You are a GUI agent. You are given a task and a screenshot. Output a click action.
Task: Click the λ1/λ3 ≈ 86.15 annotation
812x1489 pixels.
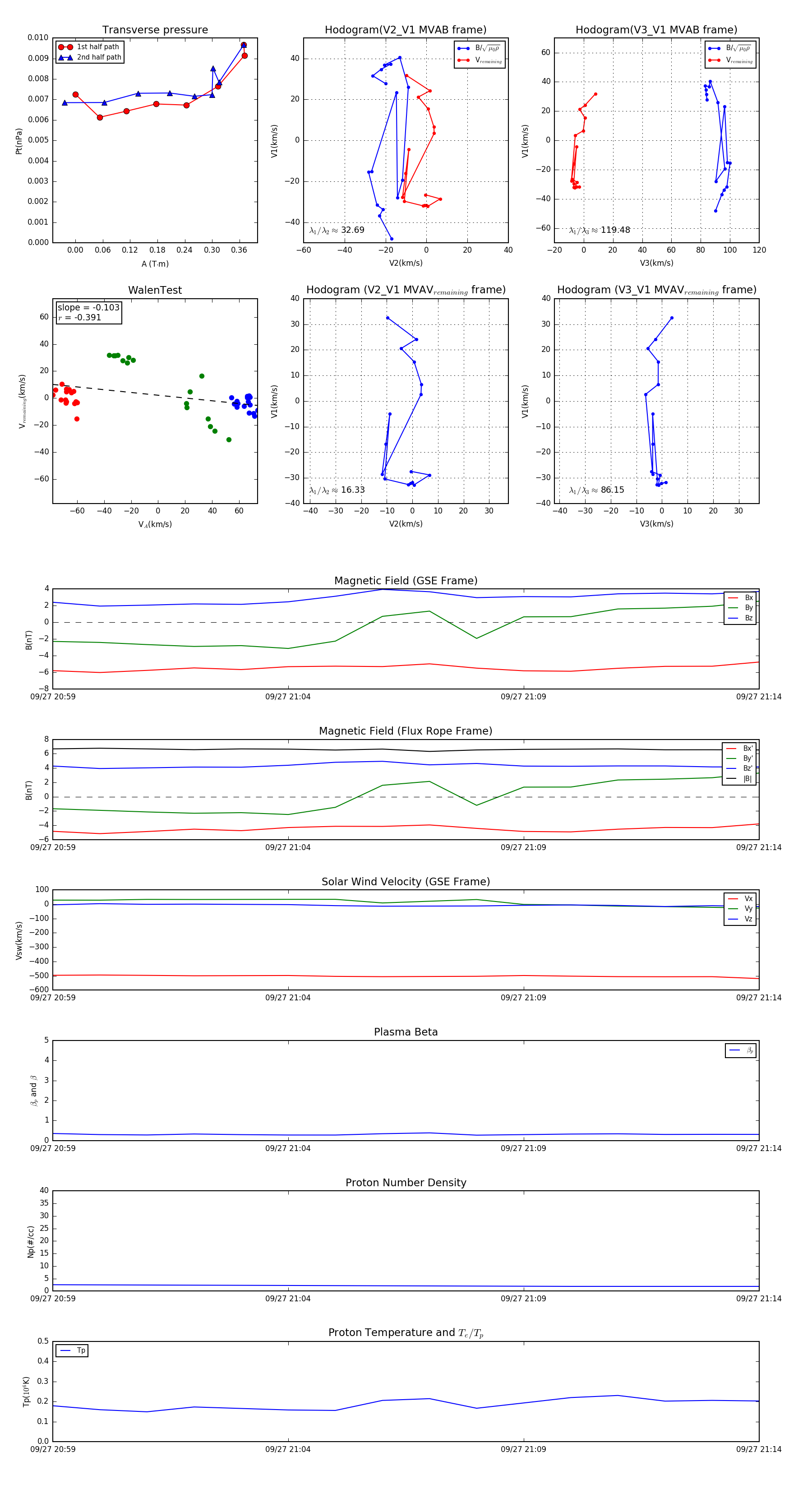tap(596, 490)
